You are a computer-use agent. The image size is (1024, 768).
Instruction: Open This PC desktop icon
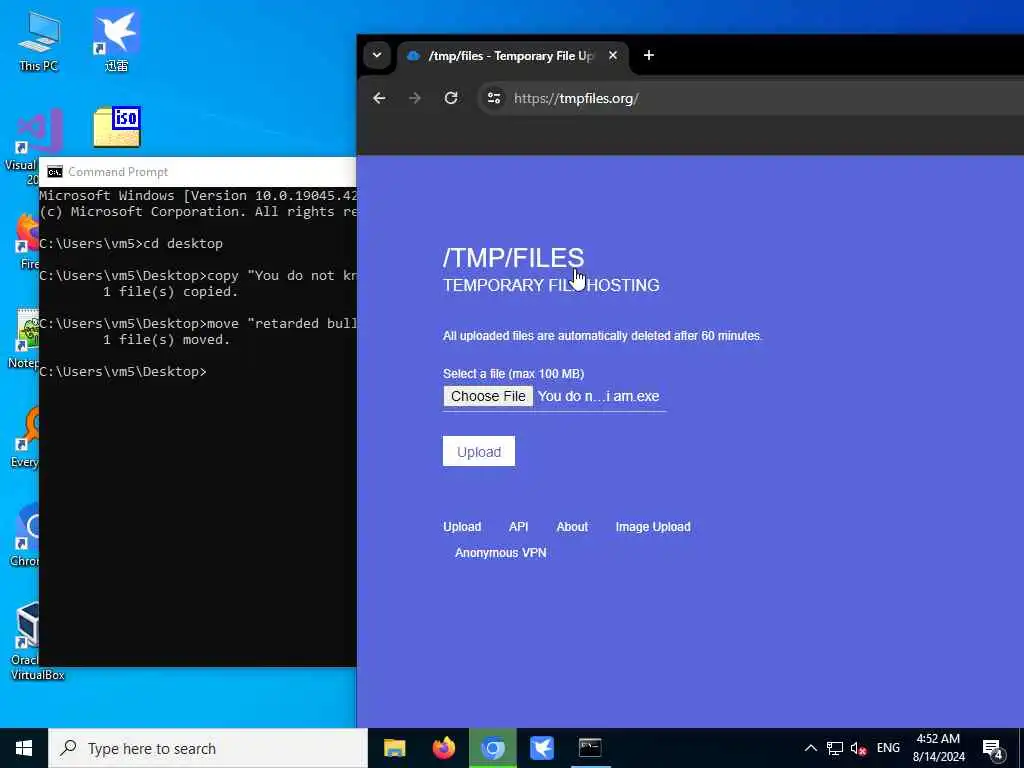pos(39,40)
